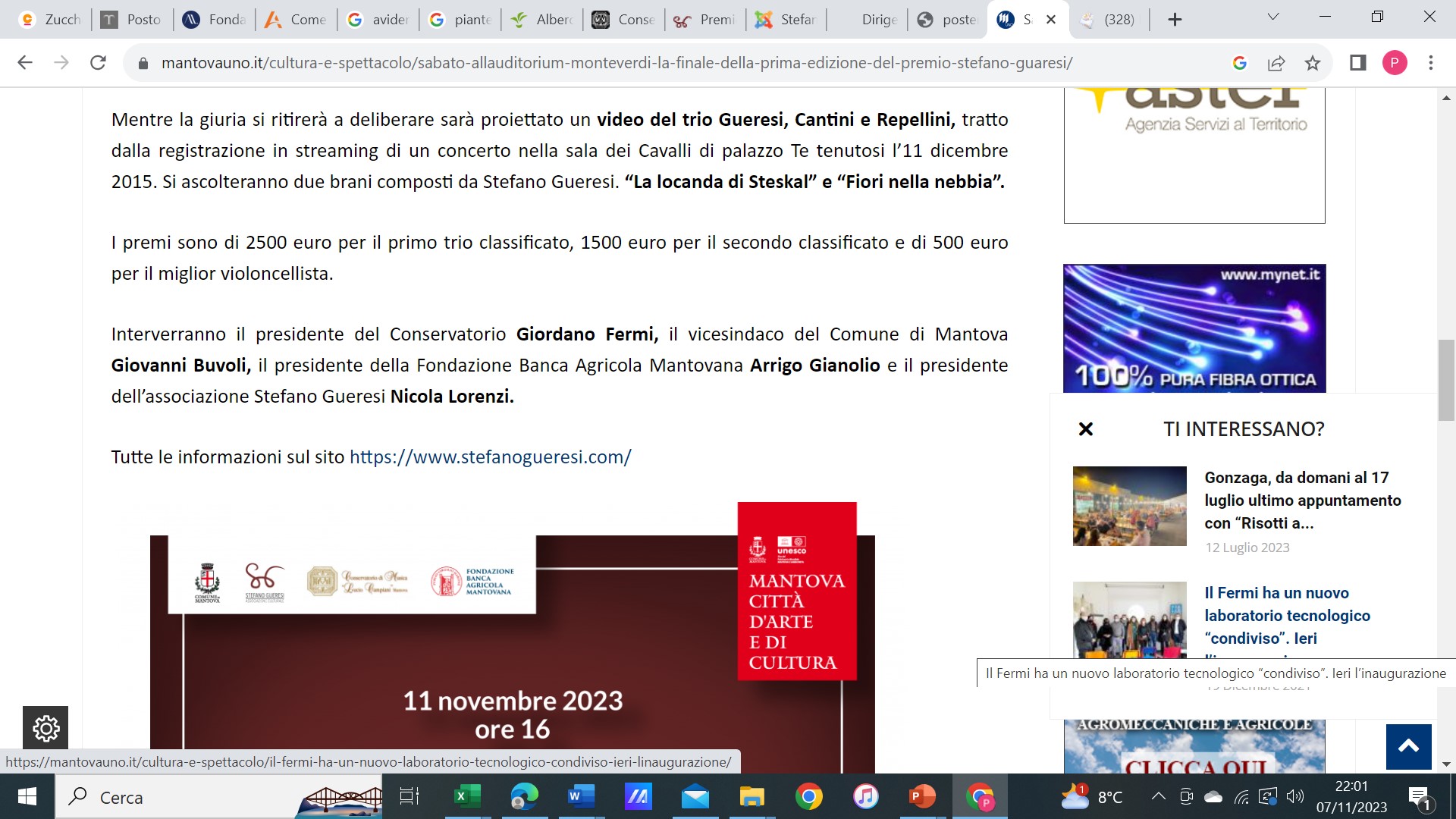Open Google Chrome from the taskbar
The image size is (1456, 819).
(x=808, y=797)
